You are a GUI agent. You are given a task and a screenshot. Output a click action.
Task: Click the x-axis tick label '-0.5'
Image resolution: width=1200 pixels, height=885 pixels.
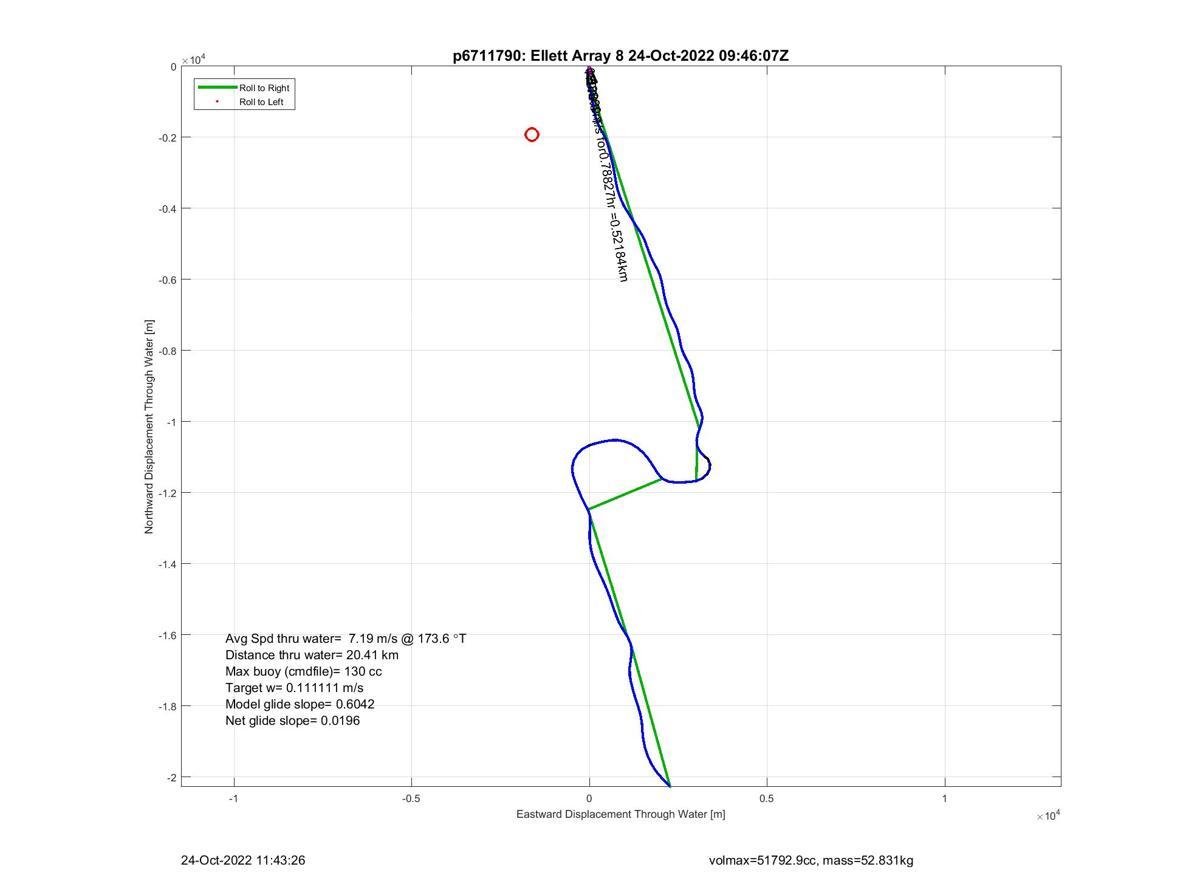[x=411, y=799]
